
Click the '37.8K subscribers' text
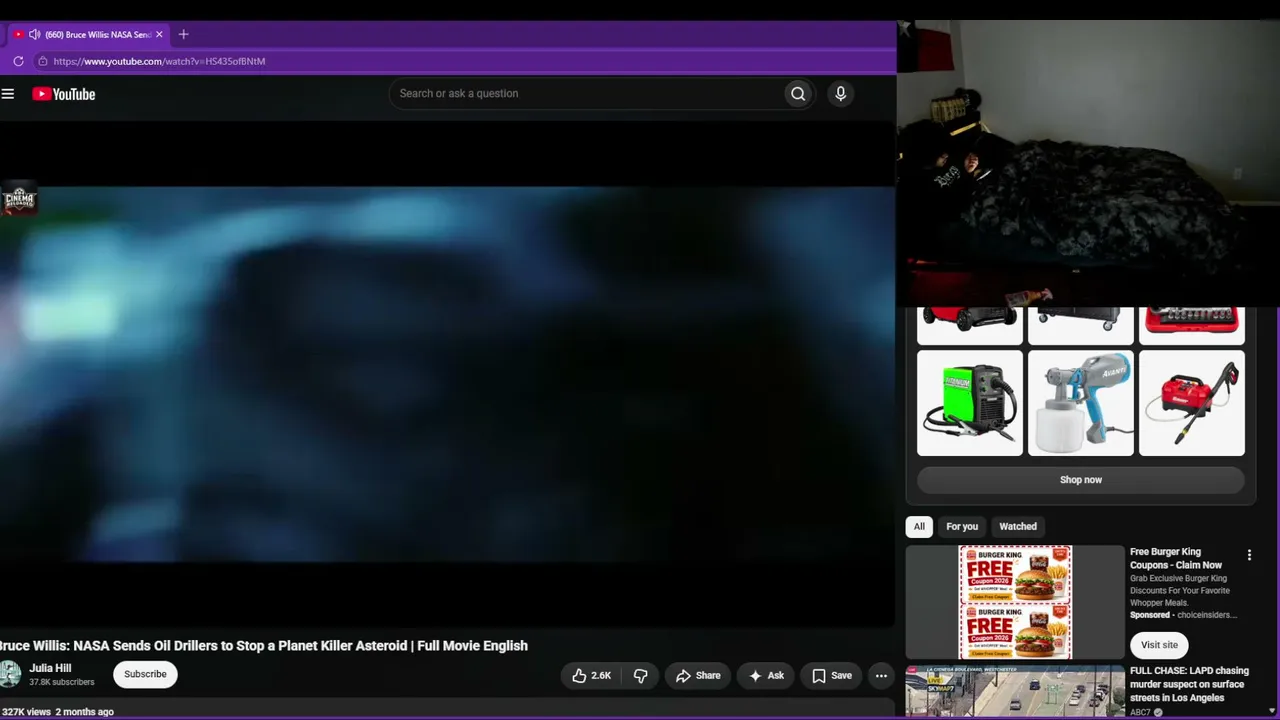click(x=62, y=682)
